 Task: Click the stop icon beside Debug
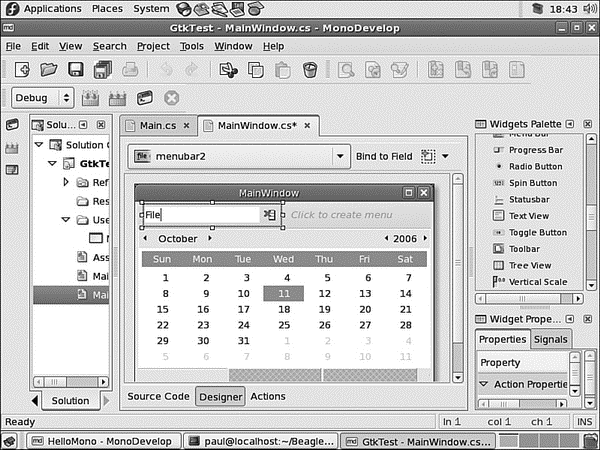pyautogui.click(x=171, y=98)
